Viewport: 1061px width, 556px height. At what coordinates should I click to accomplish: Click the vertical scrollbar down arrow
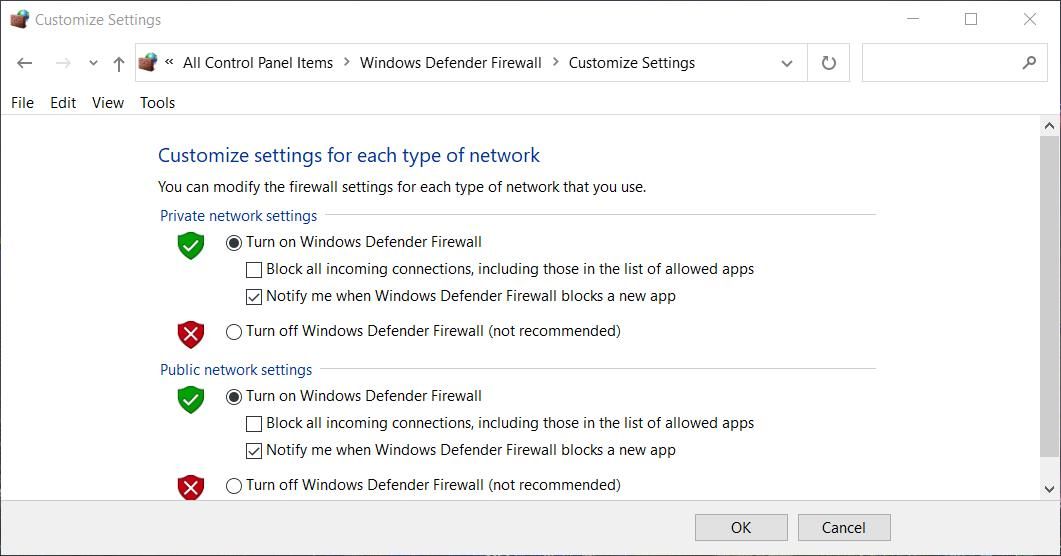(1049, 489)
